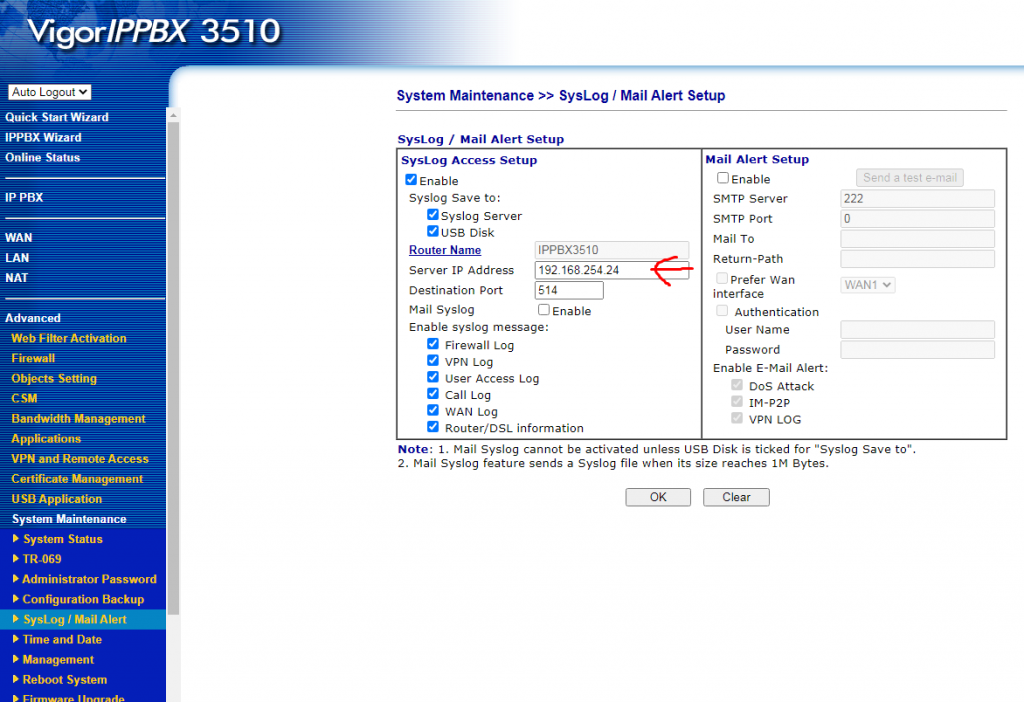Open Web Filter Activation
This screenshot has width=1024, height=702.
point(69,338)
